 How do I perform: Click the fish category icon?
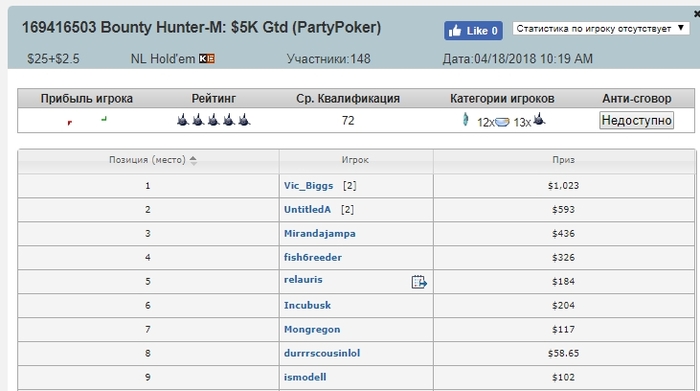(x=465, y=120)
